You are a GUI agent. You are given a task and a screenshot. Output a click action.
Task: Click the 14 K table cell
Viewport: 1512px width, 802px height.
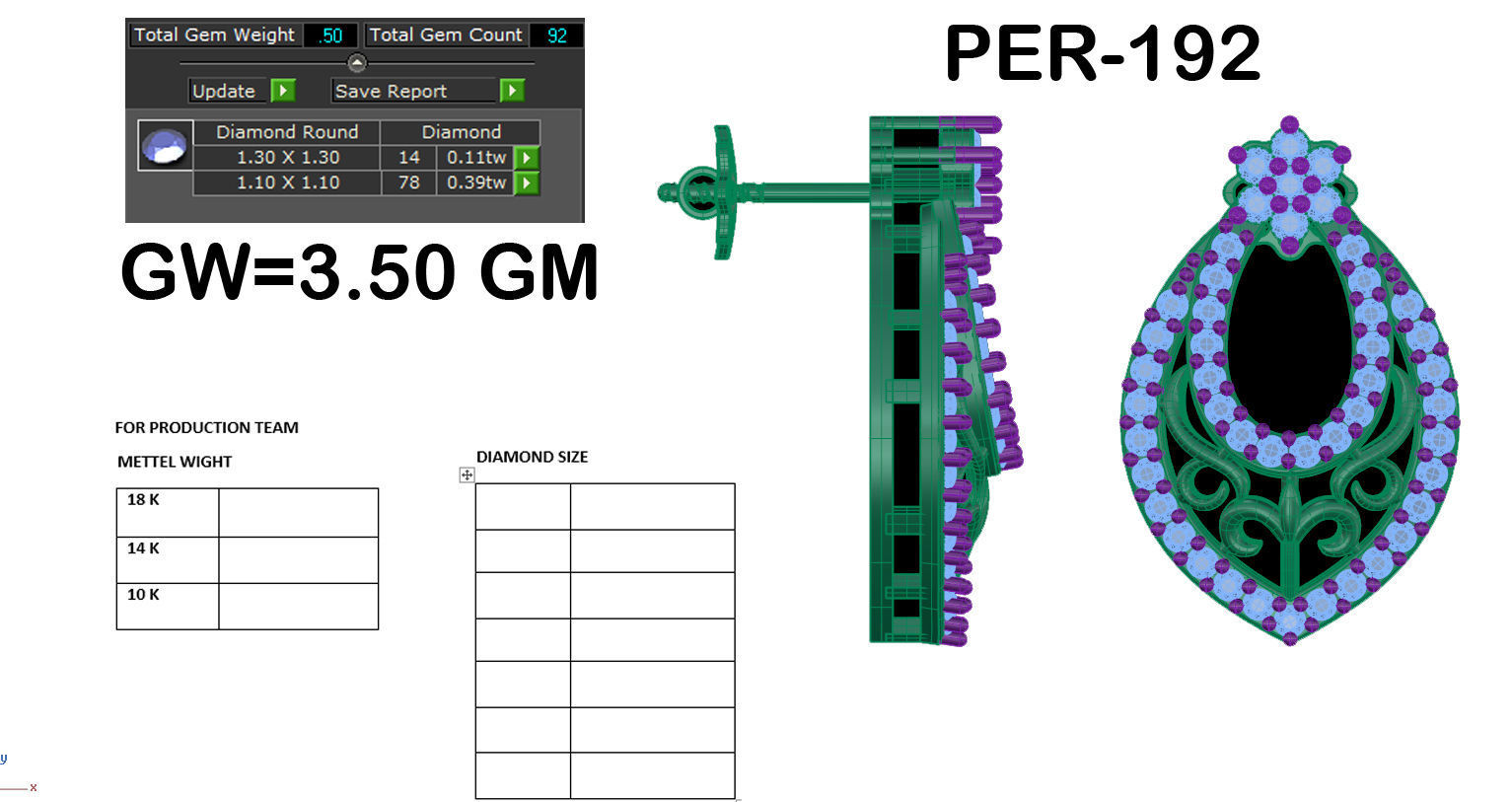(168, 560)
